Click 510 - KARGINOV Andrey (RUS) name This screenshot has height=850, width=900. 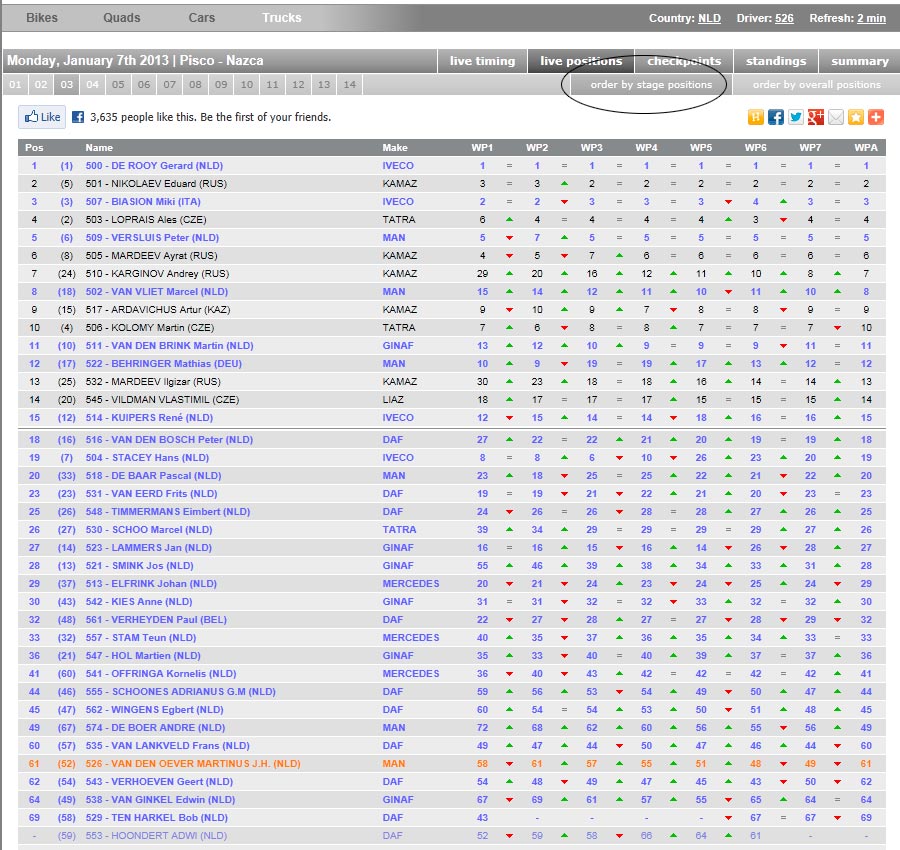point(157,274)
